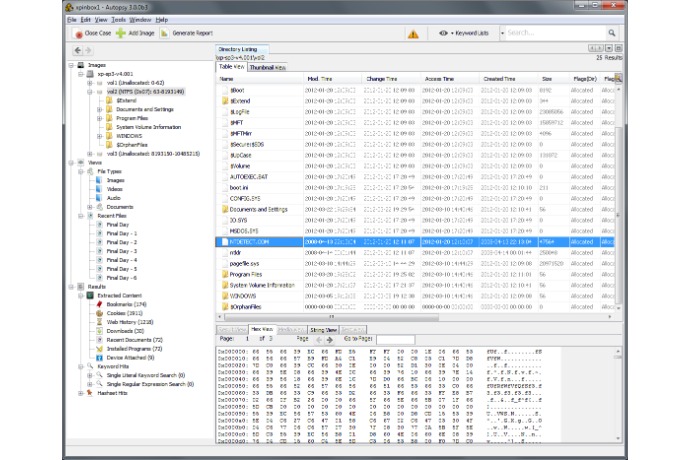Screen dimensions: 690x460
Task: Click the green Add Image plus icon
Action: (121, 33)
